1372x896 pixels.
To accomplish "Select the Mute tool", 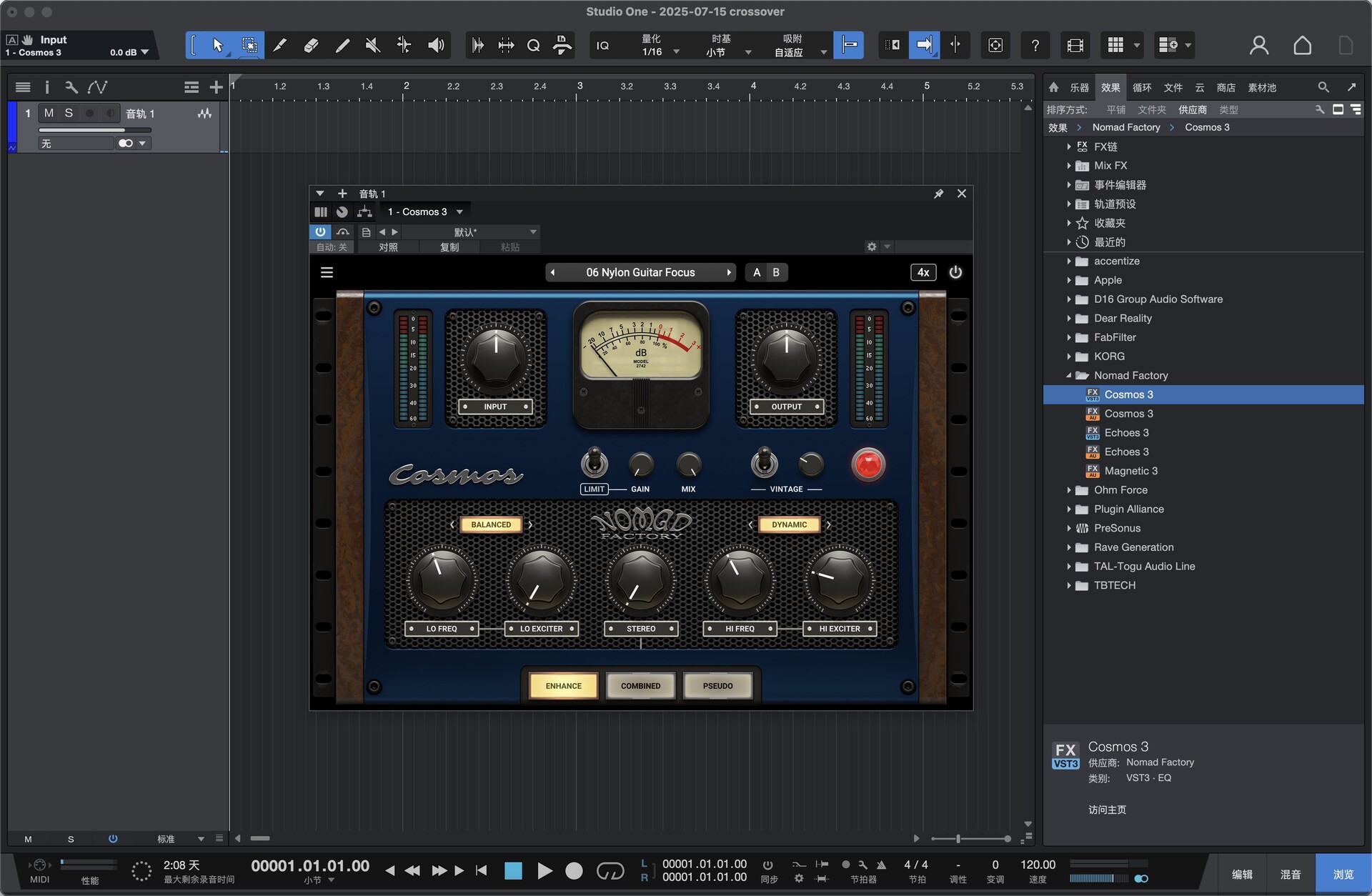I will click(372, 46).
